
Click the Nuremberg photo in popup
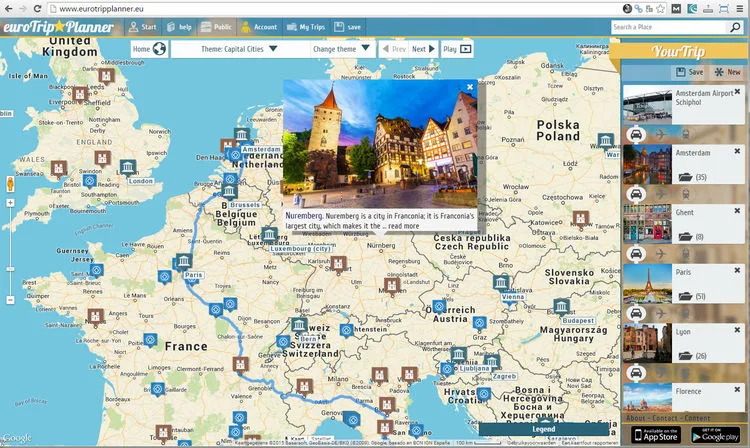pyautogui.click(x=380, y=143)
